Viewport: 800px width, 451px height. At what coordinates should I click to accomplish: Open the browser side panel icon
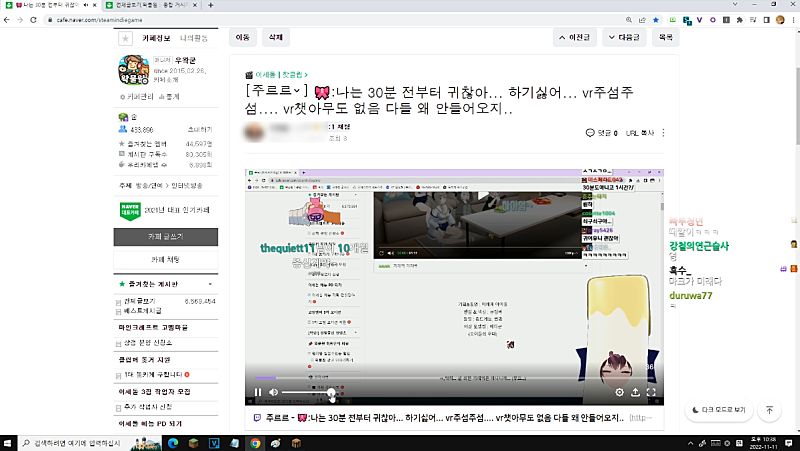pos(766,20)
